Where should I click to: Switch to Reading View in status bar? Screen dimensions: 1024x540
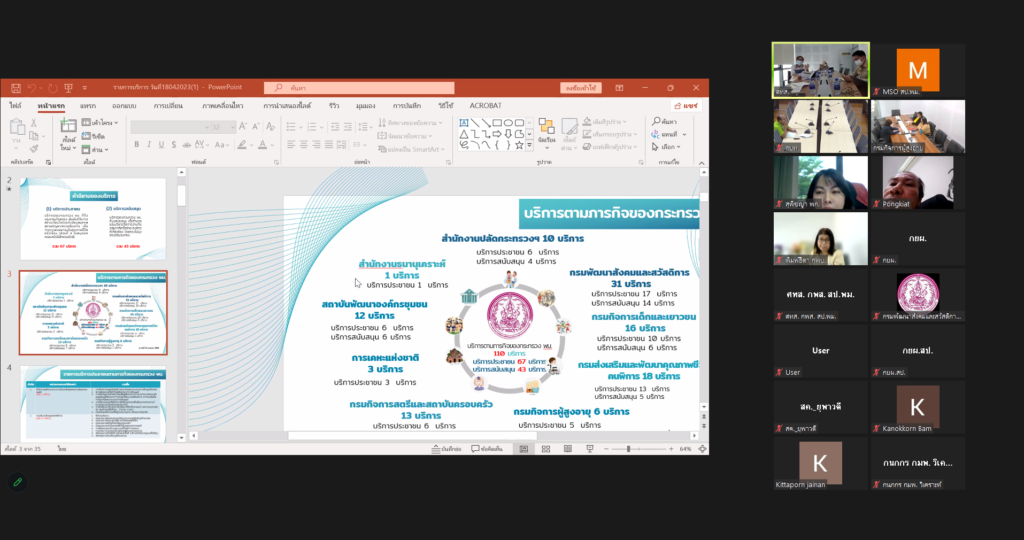click(x=568, y=449)
